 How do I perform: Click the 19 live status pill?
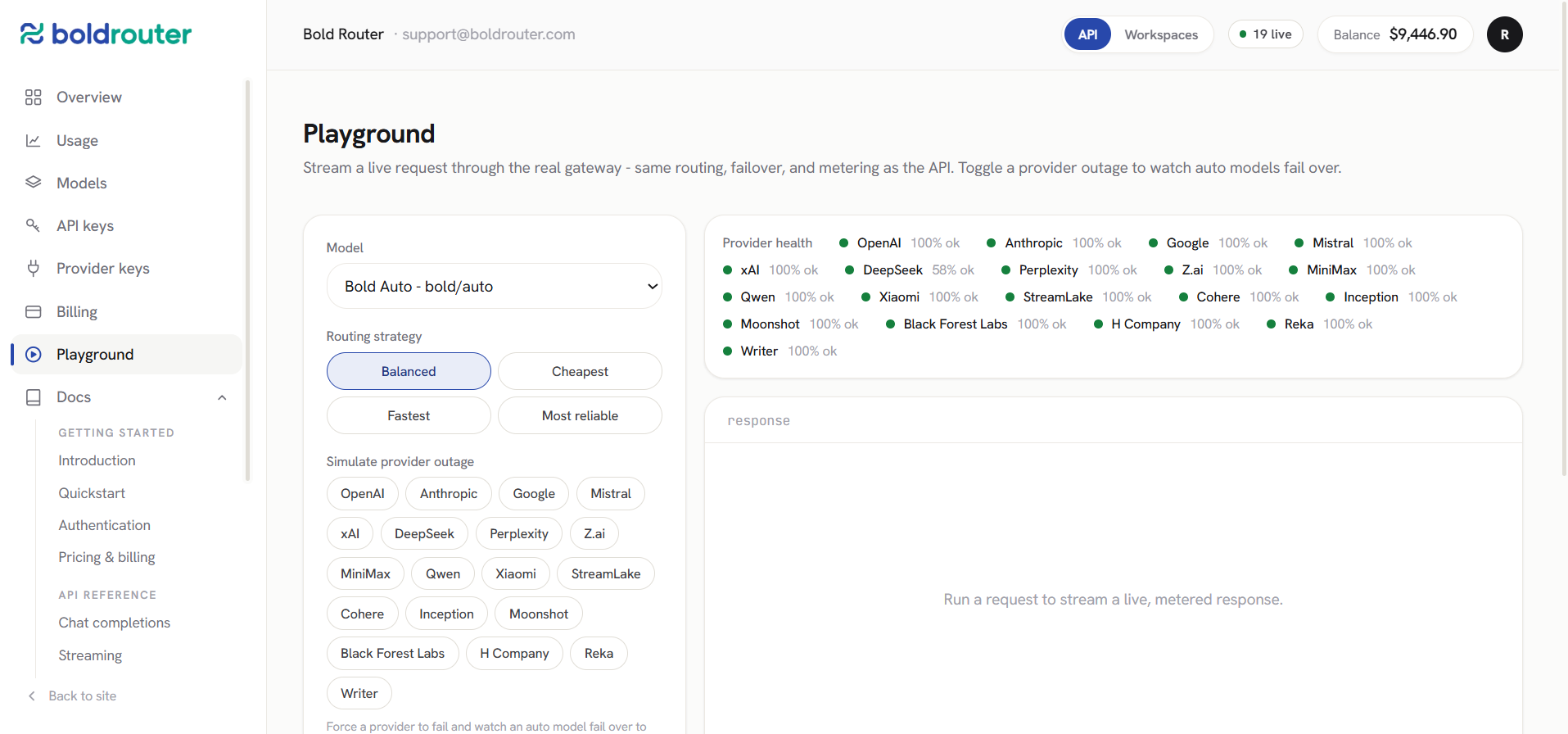1266,34
